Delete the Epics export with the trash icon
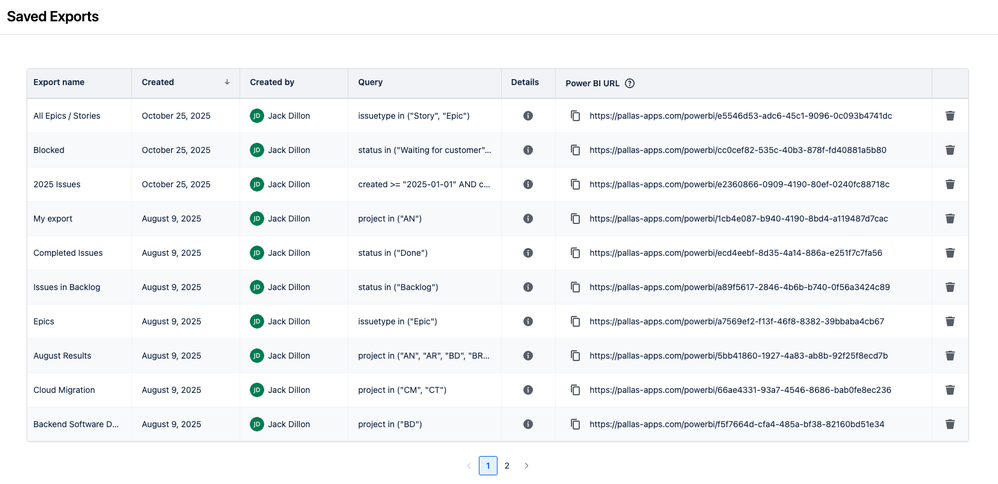Viewport: 998px width, 484px height. point(950,321)
